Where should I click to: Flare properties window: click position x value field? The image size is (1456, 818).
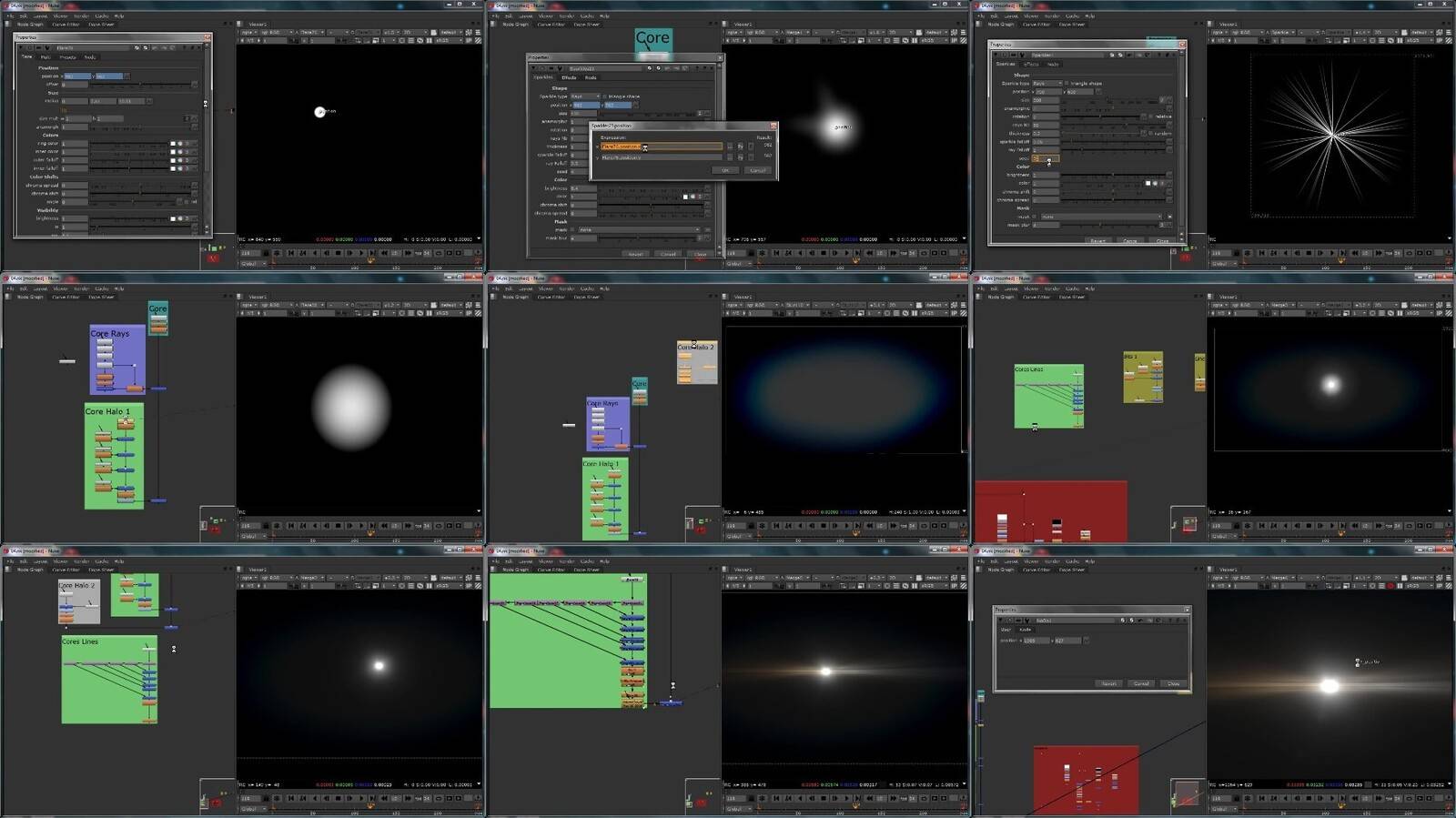tap(77, 76)
